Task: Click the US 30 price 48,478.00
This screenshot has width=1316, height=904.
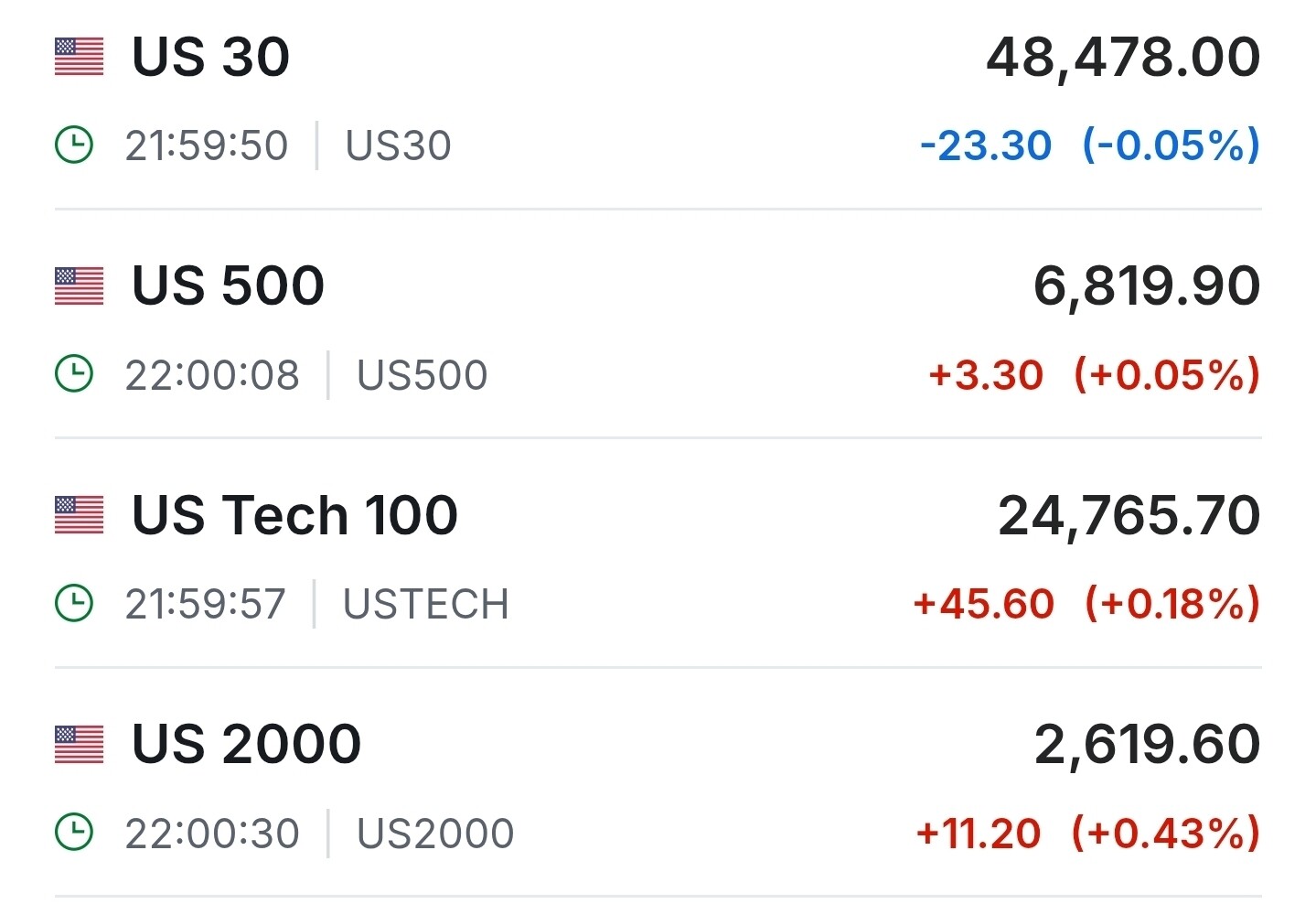Action: (x=1123, y=57)
